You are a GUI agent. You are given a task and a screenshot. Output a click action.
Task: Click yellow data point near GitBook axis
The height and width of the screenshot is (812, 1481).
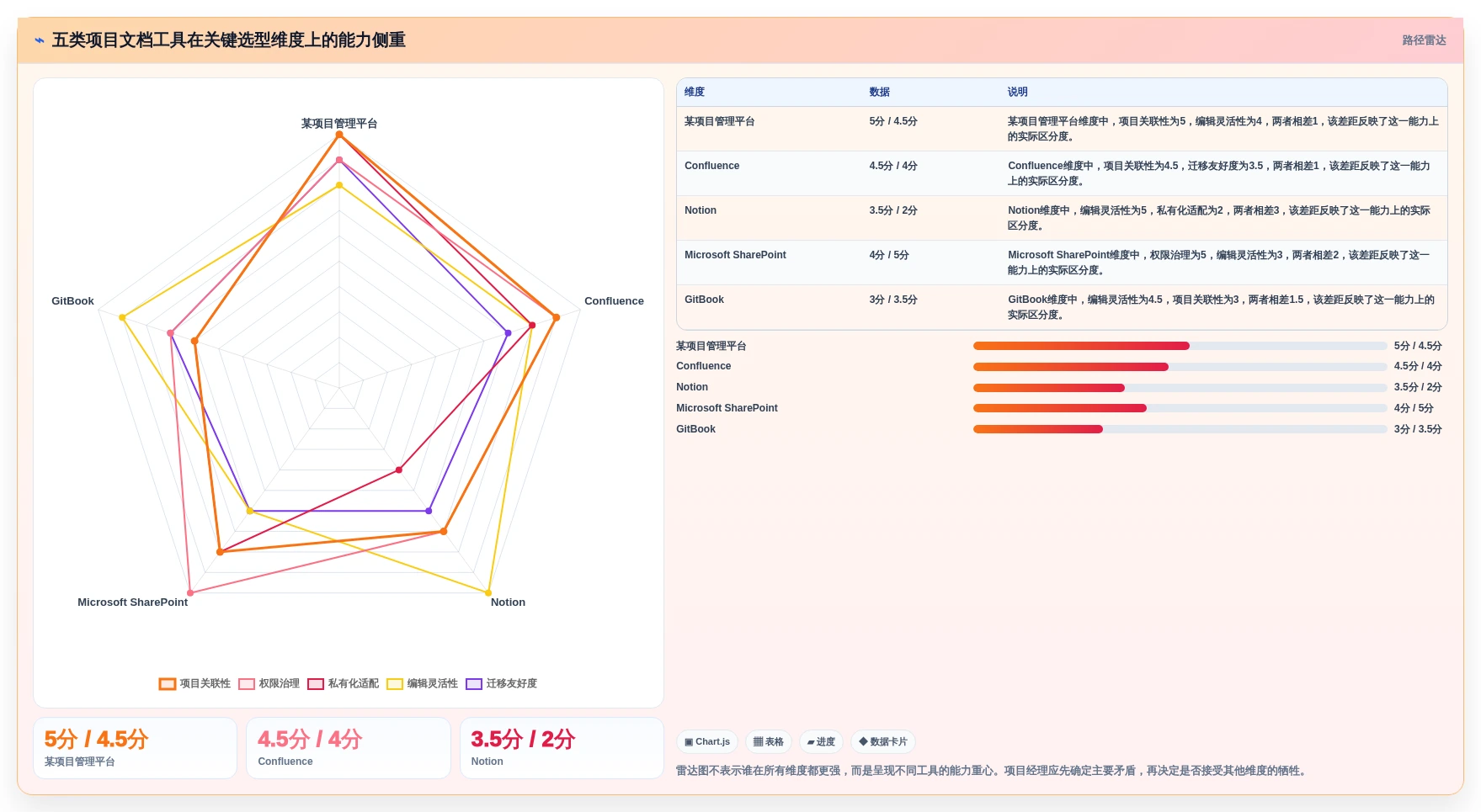(122, 317)
